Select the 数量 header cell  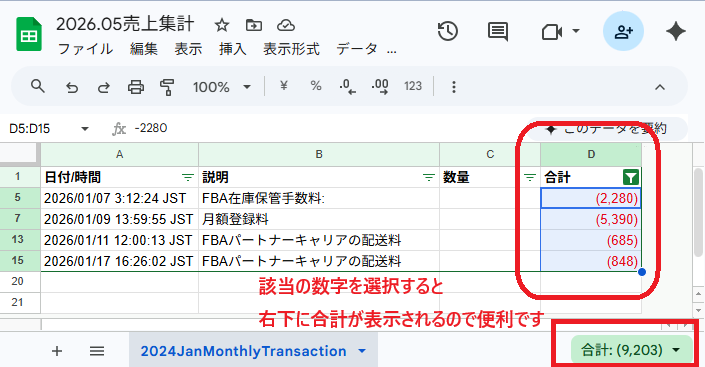tap(490, 177)
